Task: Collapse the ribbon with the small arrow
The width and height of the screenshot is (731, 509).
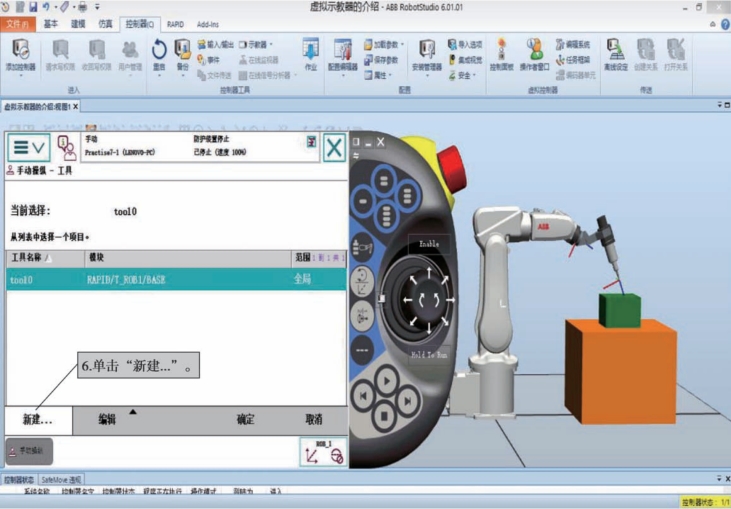Action: pos(712,24)
